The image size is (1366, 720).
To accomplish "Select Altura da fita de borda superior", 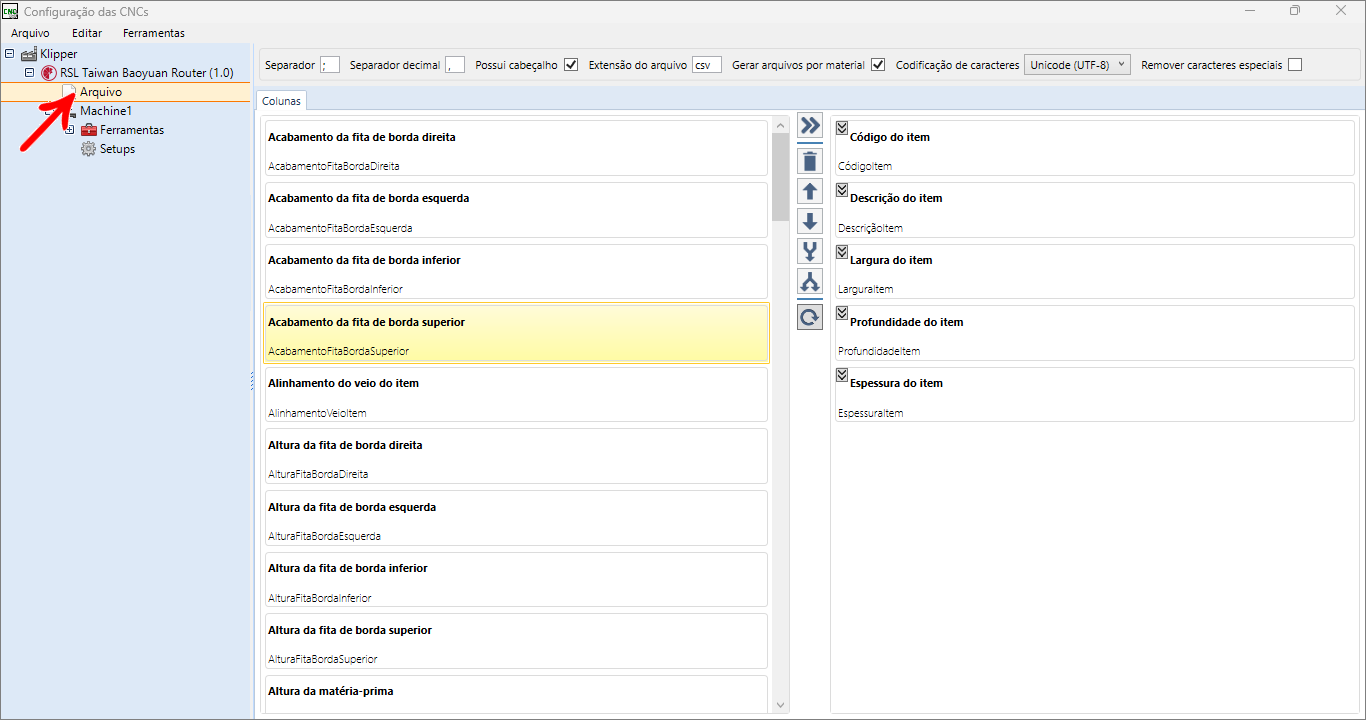I will [516, 641].
